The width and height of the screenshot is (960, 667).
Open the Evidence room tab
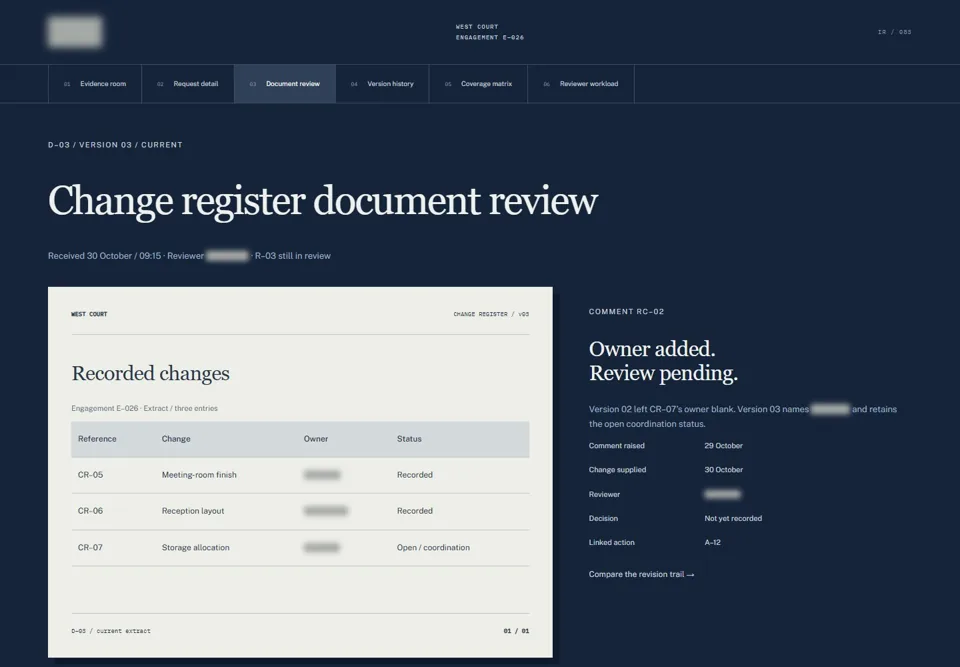point(95,84)
